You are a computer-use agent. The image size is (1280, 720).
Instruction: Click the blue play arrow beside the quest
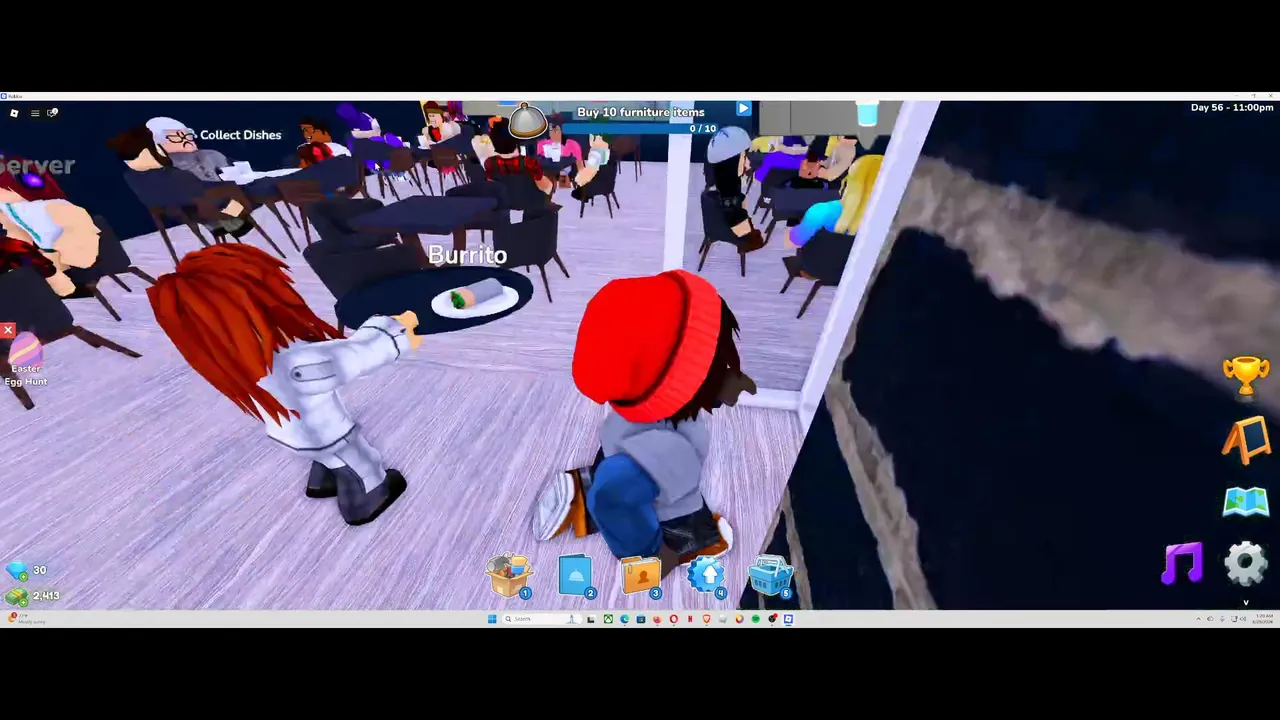coord(743,109)
